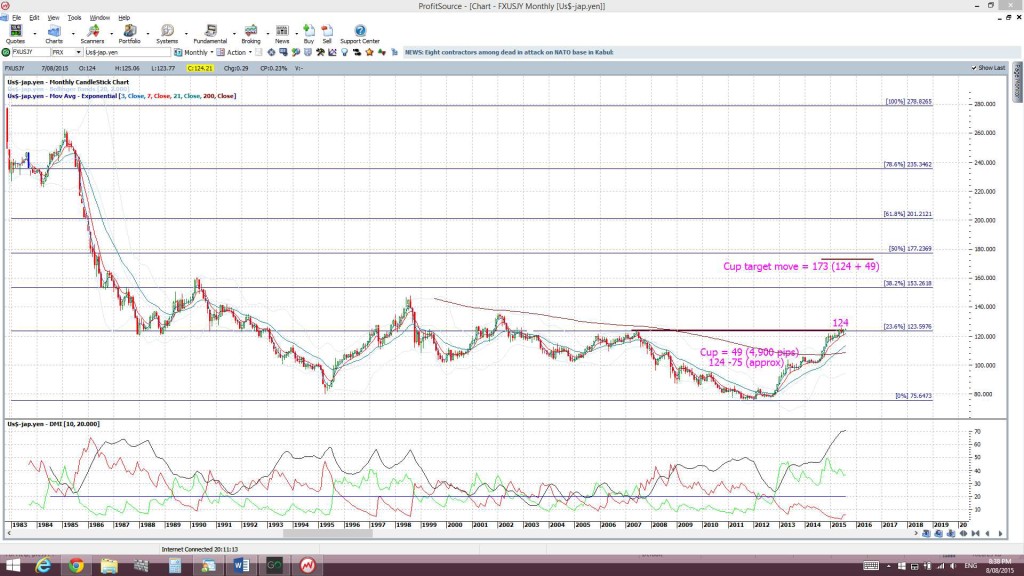Click the horizontal chart scrollbar thumb
The height and width of the screenshot is (576, 1024).
(x=328, y=534)
